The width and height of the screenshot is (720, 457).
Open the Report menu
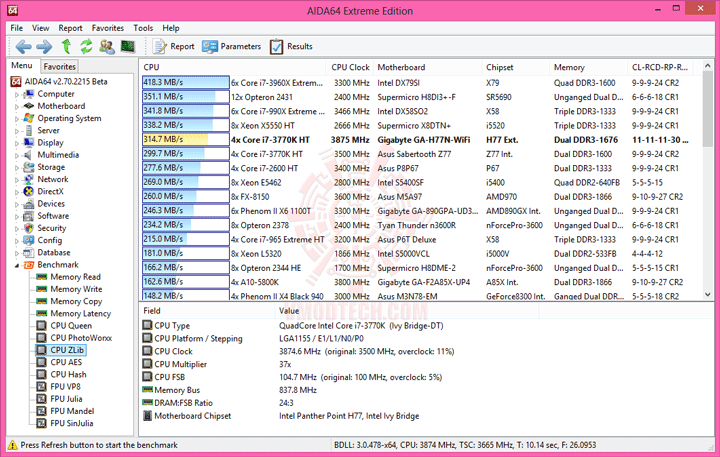tap(70, 28)
